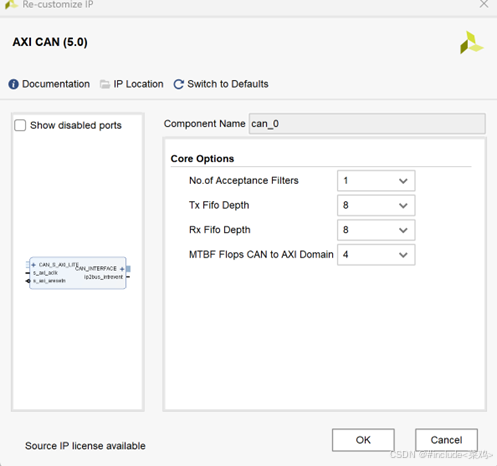
Task: Click the Core Options heading
Action: (202, 159)
